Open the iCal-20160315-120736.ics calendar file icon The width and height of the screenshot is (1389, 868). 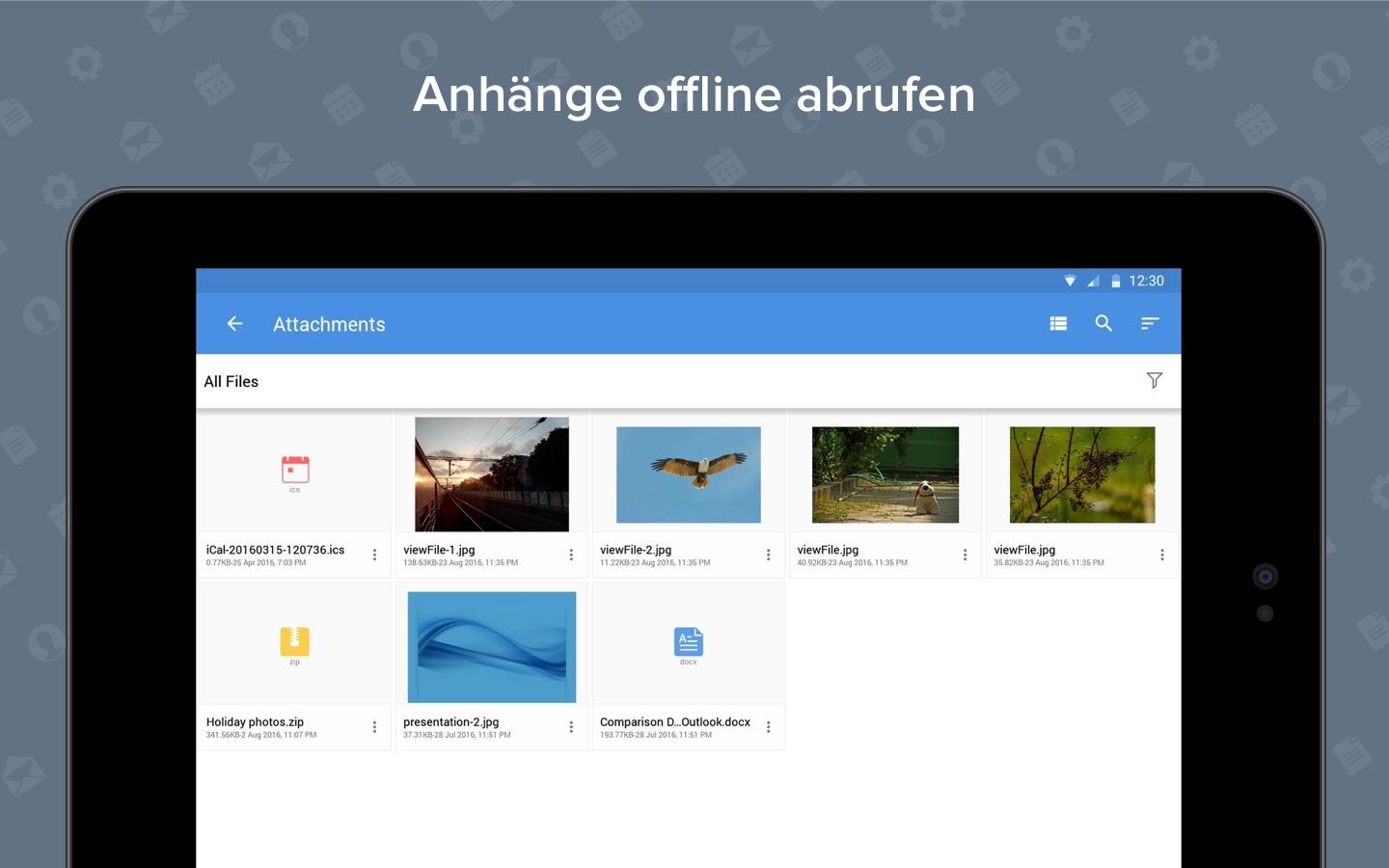coord(295,470)
